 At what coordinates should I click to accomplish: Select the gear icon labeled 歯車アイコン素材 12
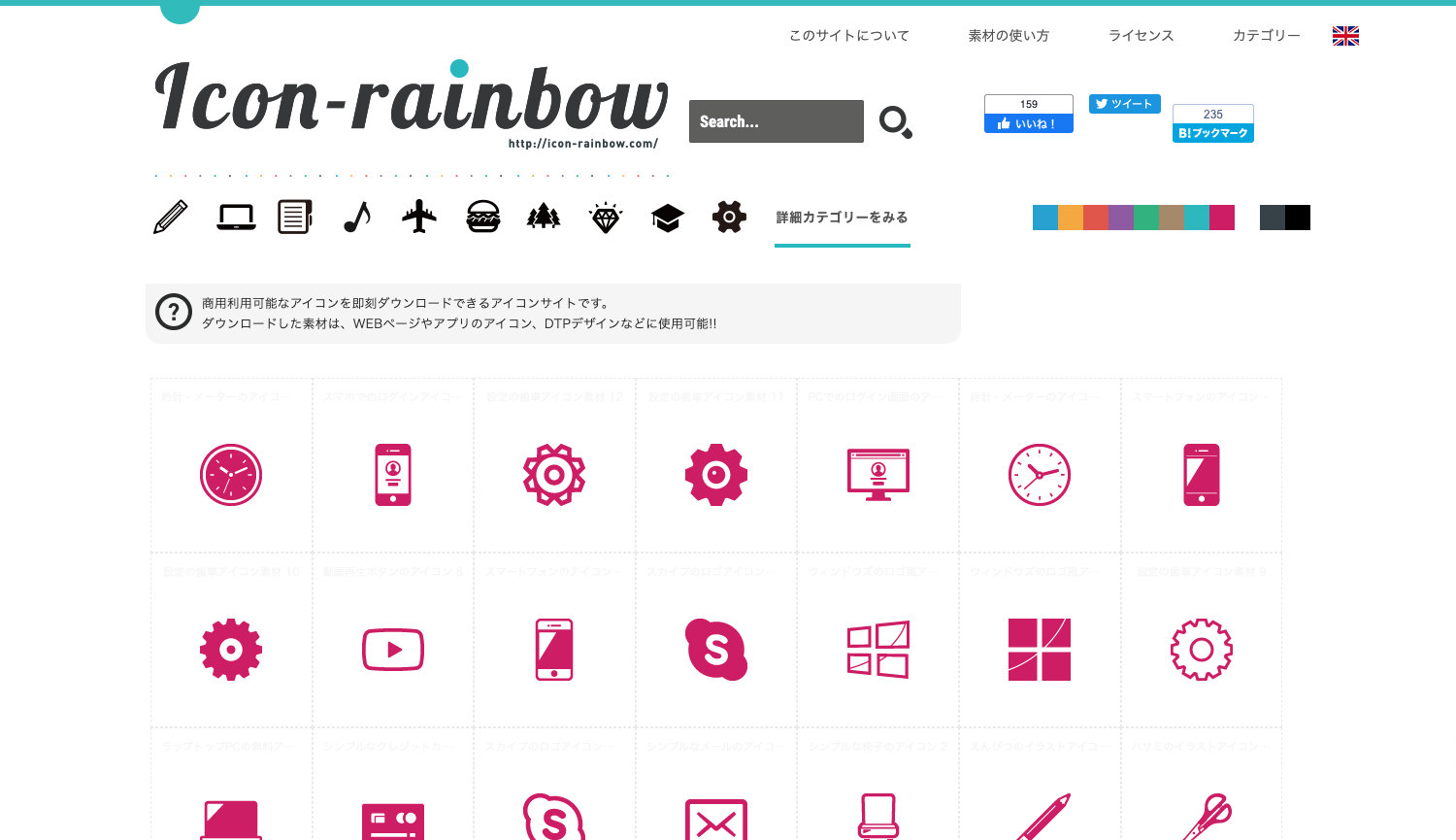tap(554, 475)
